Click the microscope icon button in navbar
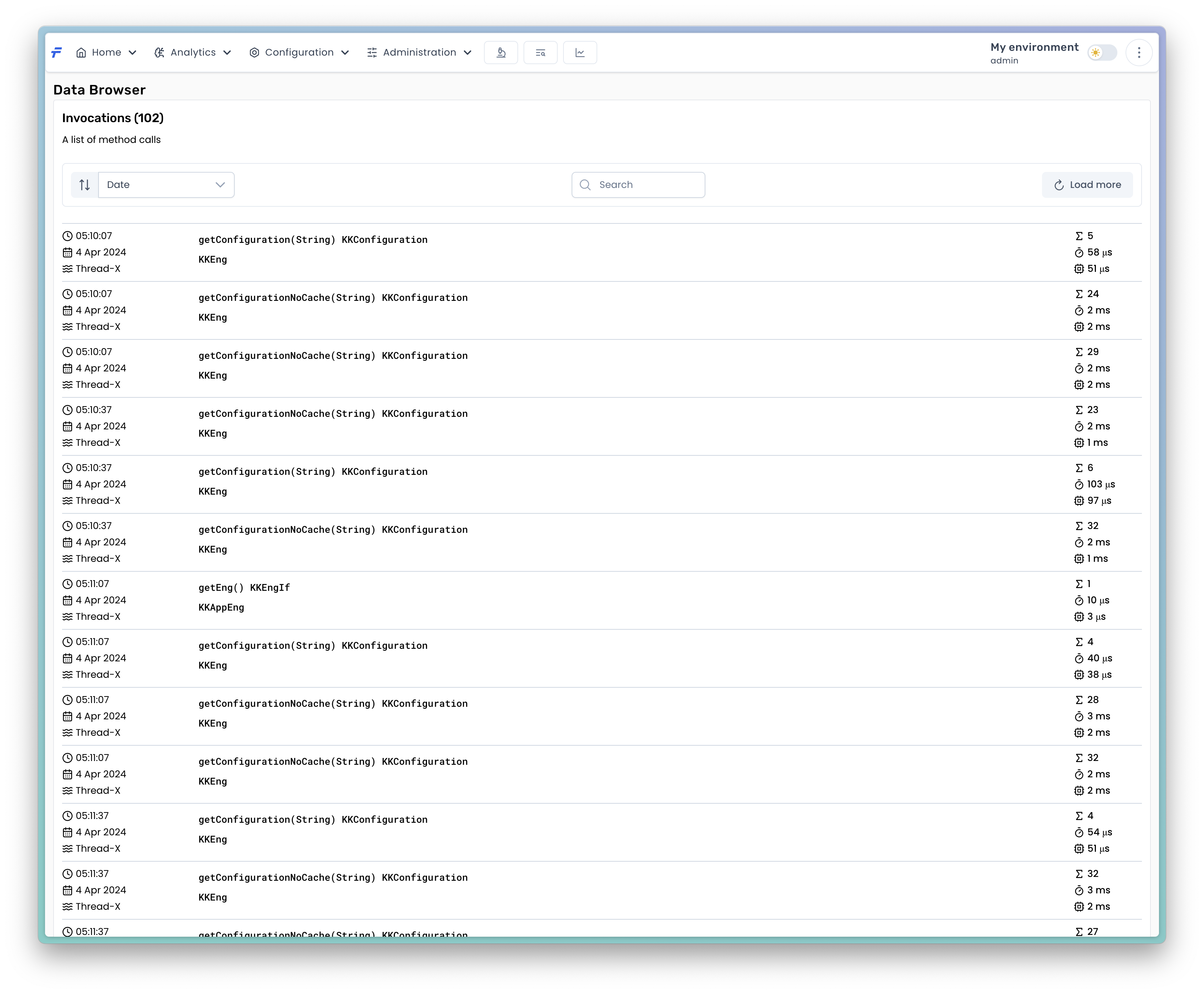The width and height of the screenshot is (1204, 994). click(501, 53)
